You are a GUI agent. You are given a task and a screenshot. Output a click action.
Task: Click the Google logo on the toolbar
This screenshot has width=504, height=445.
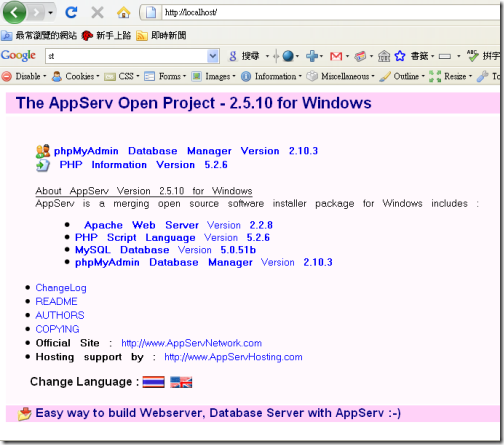(x=18, y=56)
